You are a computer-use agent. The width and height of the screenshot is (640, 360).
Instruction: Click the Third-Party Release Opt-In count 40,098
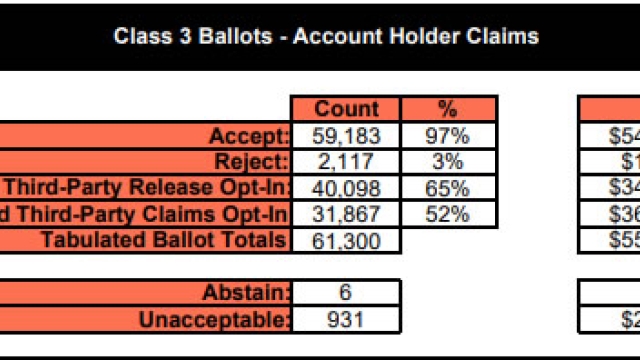coord(346,188)
